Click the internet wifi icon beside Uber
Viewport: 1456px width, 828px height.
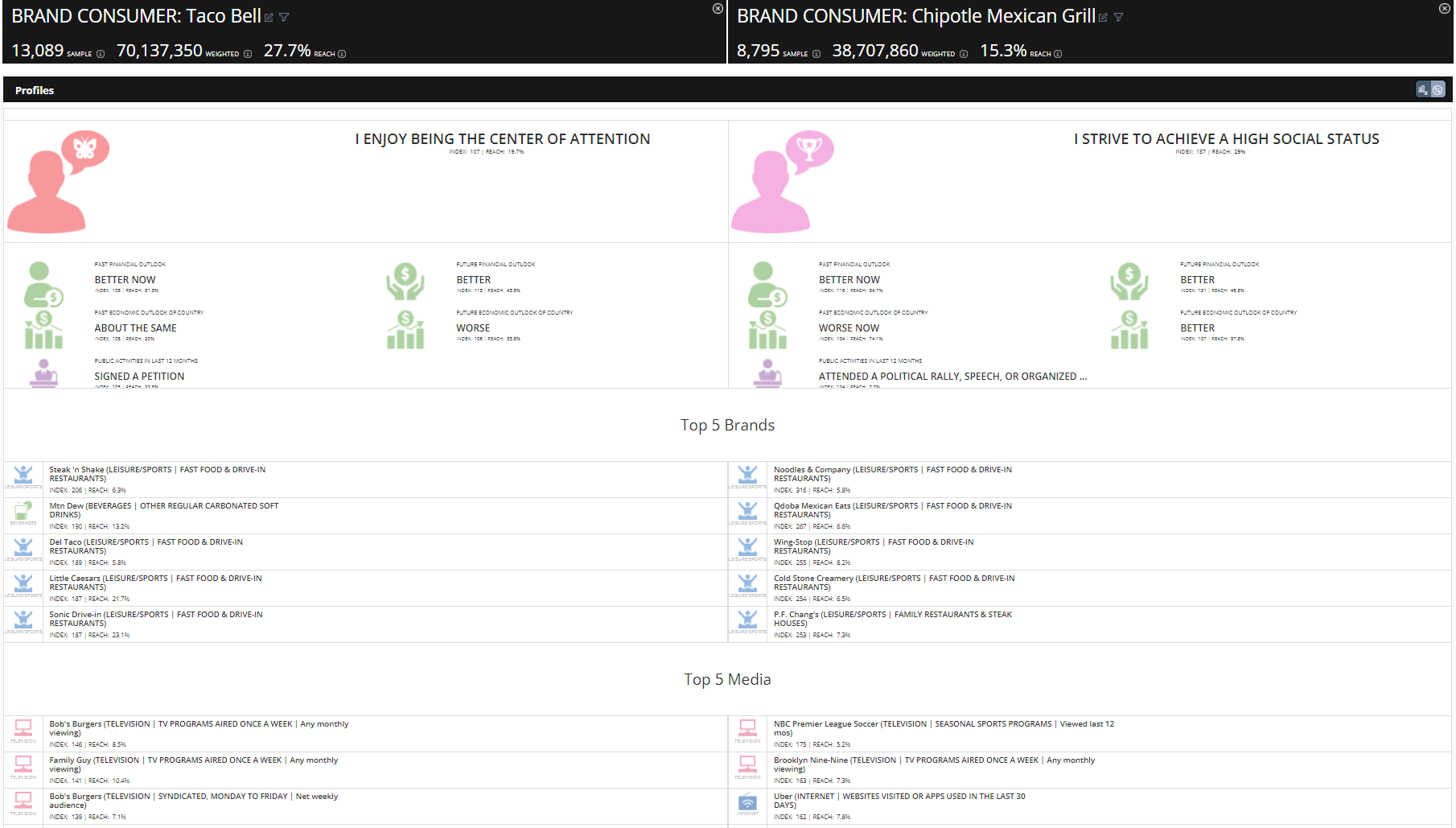coord(747,801)
